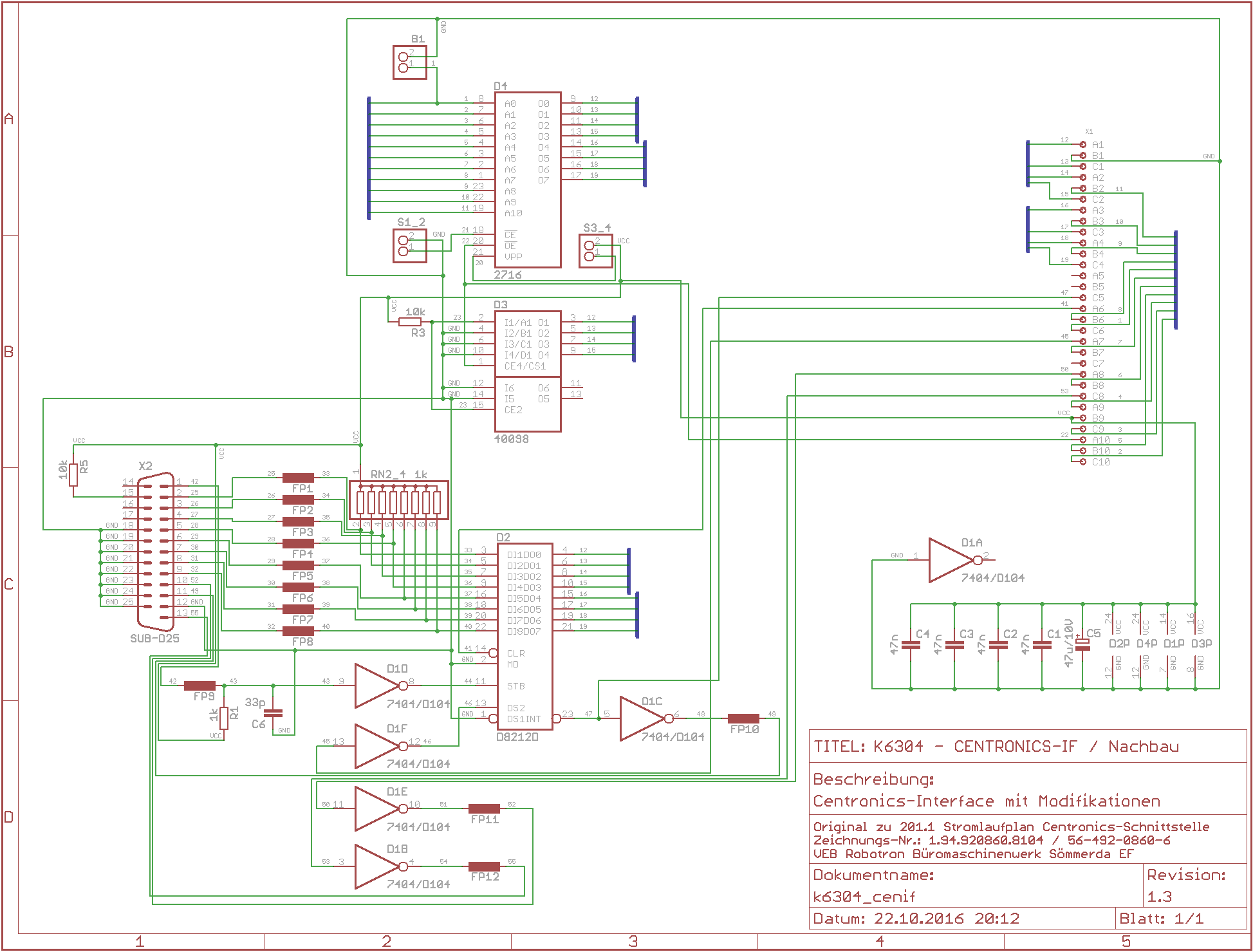Select the FP8 ferrite bead component
The image size is (1253, 952).
coord(298,631)
